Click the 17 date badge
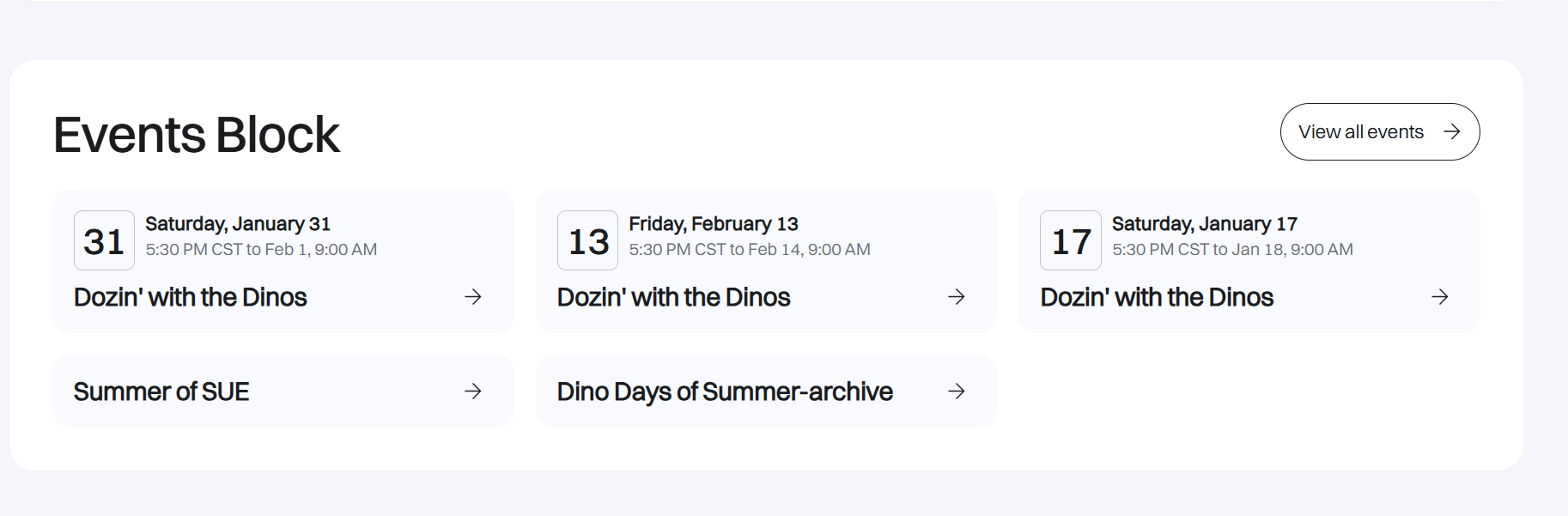1568x516 pixels. (1071, 241)
